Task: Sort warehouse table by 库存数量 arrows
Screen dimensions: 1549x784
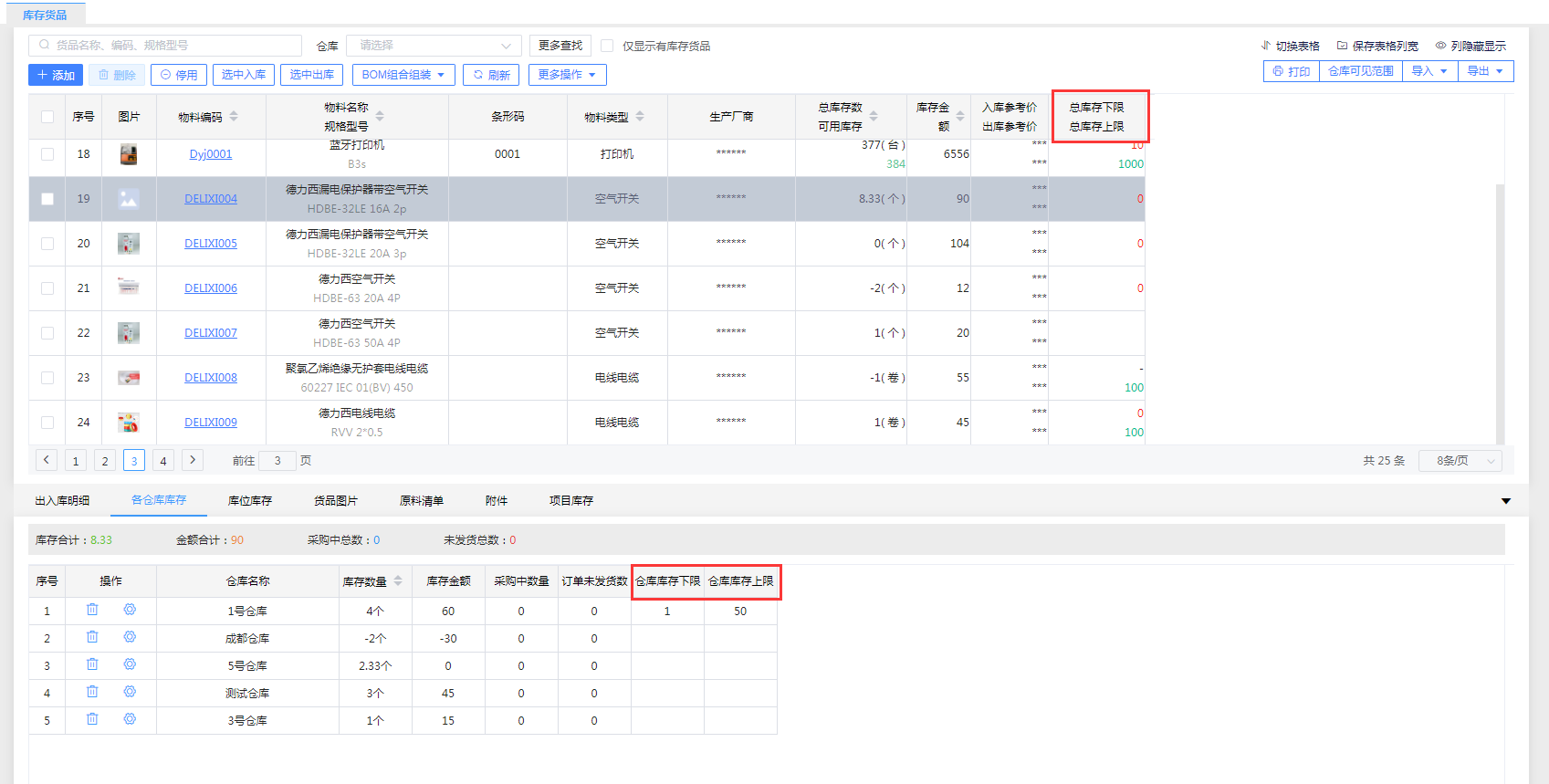Action: (x=398, y=581)
